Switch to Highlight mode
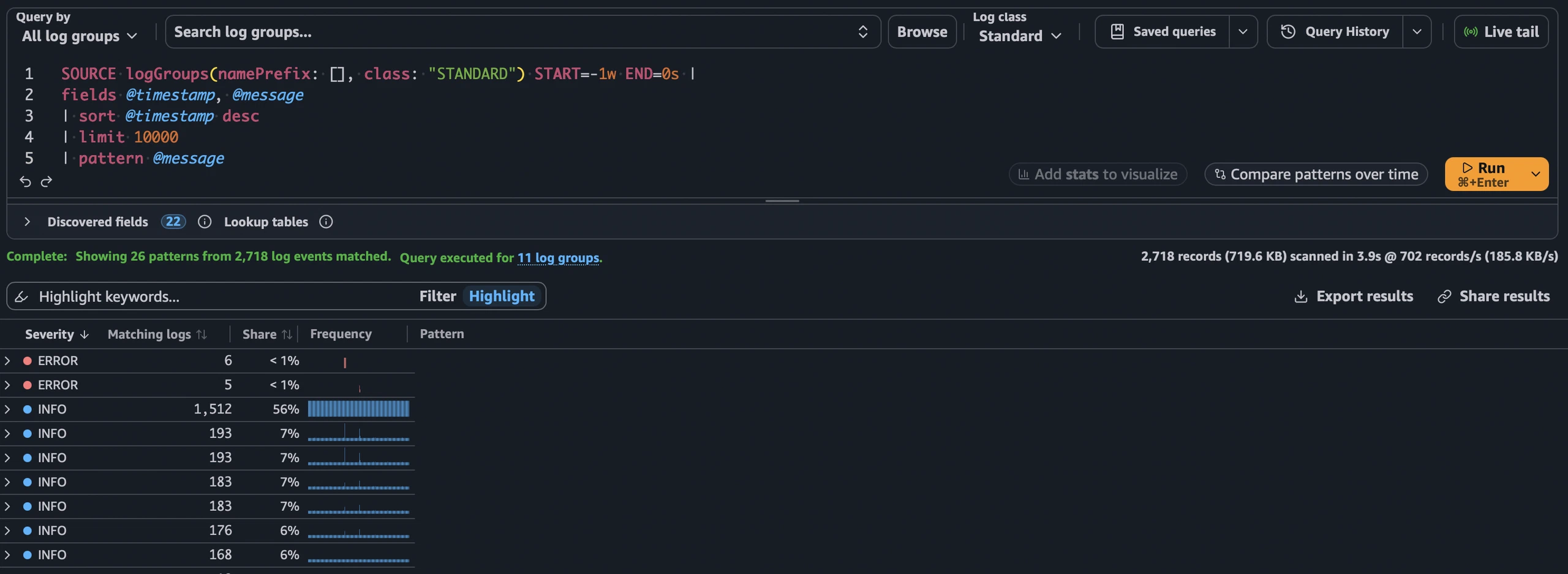Image resolution: width=1568 pixels, height=574 pixels. pyautogui.click(x=502, y=296)
